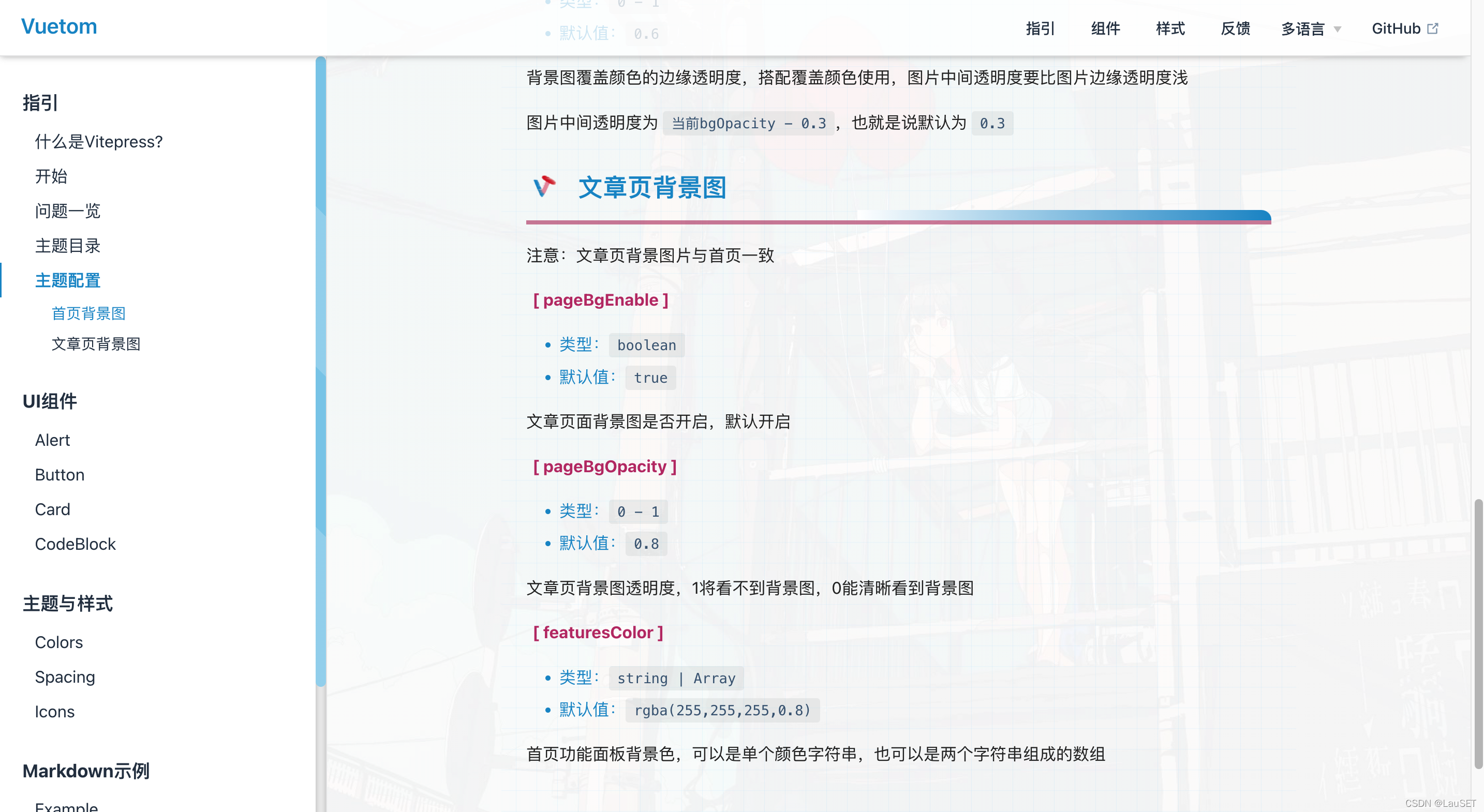Open the Vuetom home logo link

[59, 26]
